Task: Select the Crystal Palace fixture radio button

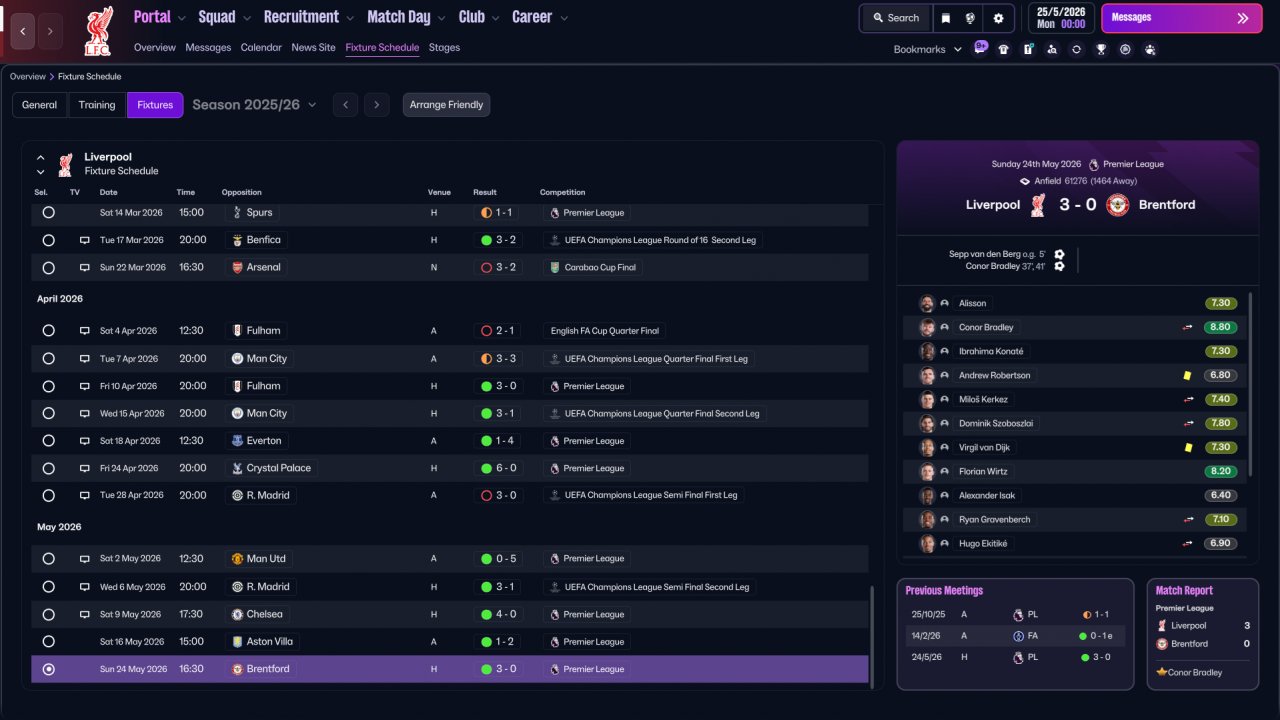Action: [x=48, y=468]
